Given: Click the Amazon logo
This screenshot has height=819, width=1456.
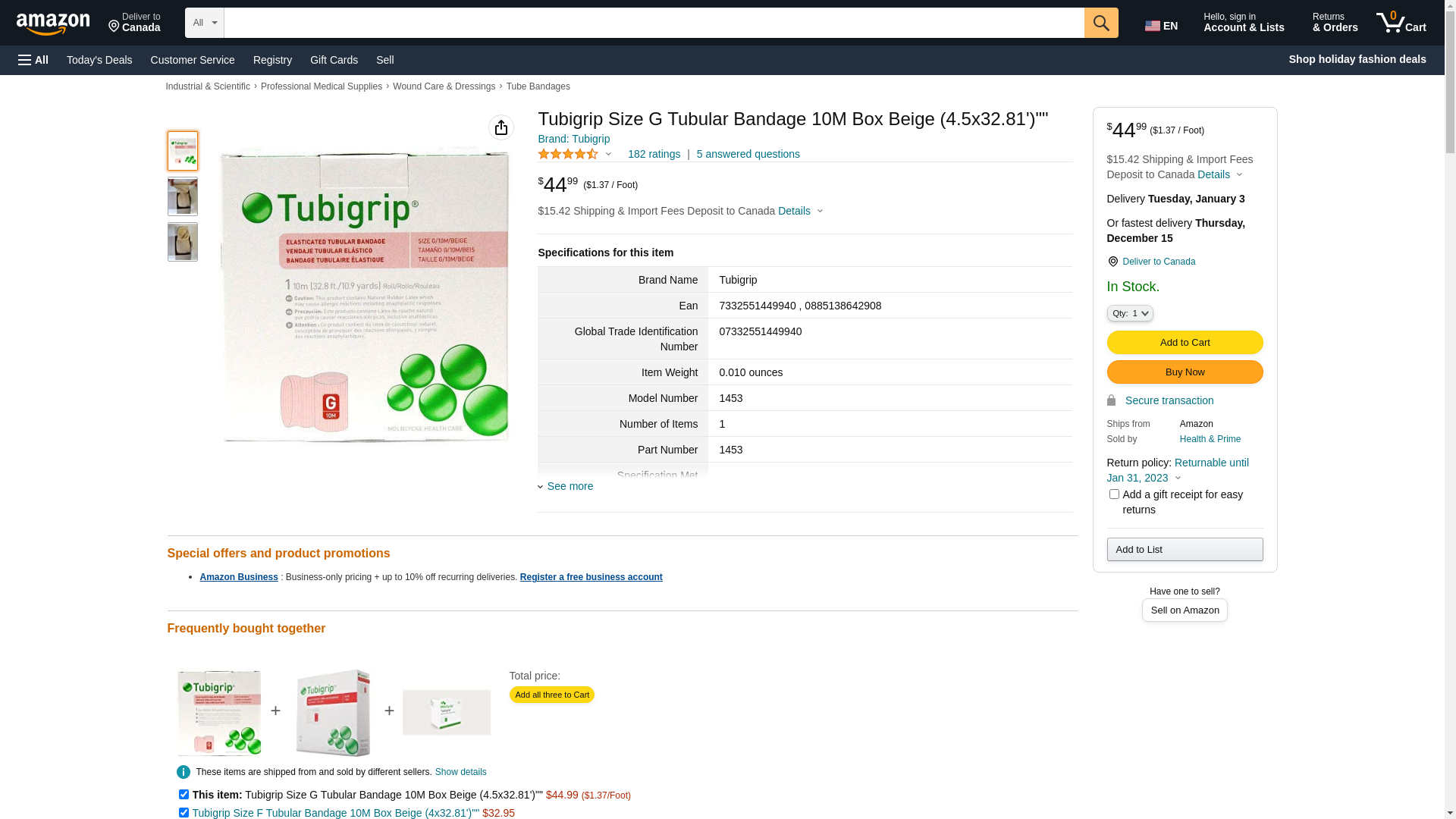Looking at the screenshot, I should [53, 24].
